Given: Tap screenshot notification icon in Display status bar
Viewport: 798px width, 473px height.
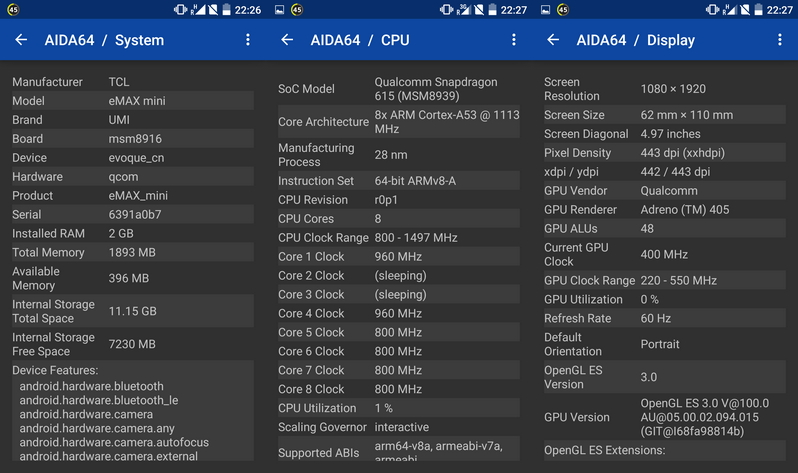Looking at the screenshot, I should [x=546, y=10].
